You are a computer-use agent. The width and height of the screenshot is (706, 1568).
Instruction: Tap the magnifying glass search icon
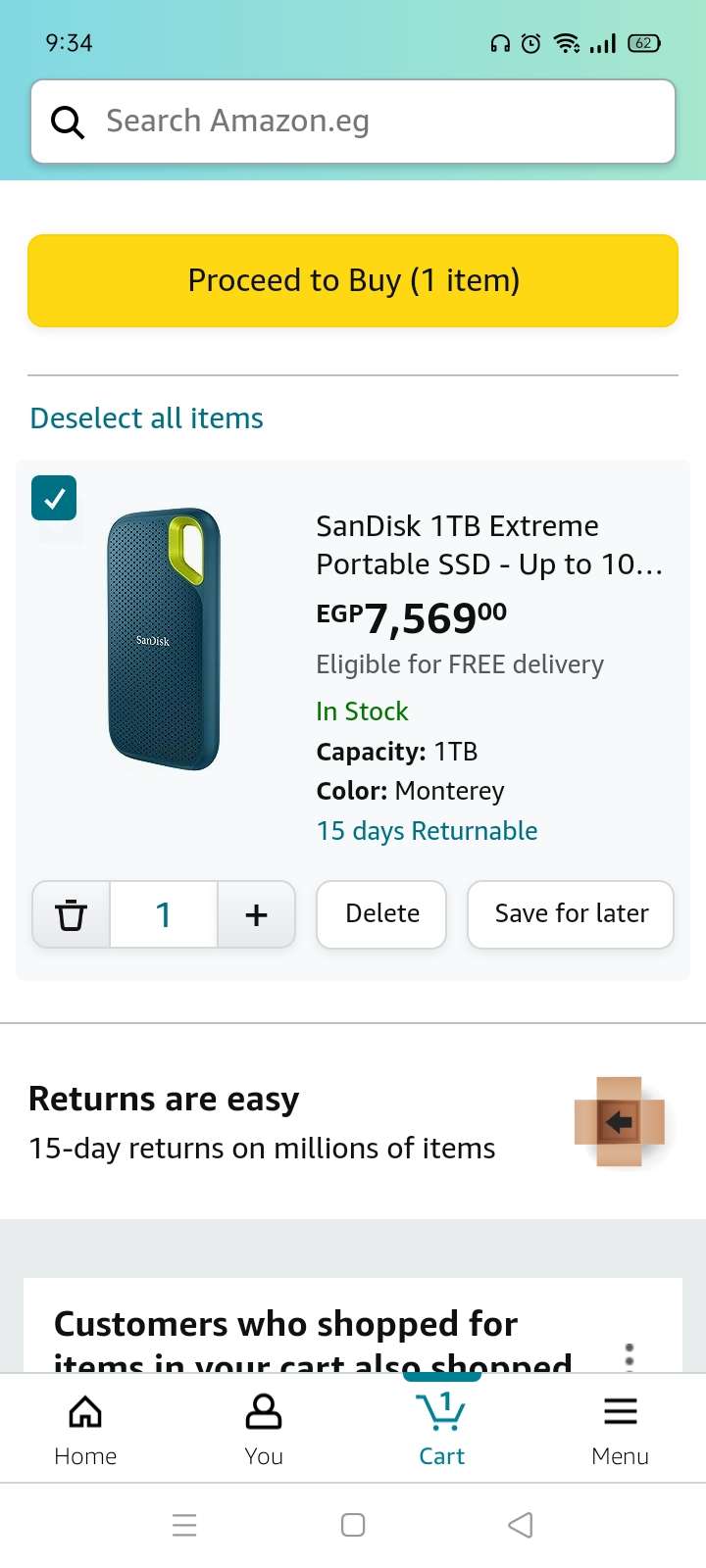[x=68, y=122]
